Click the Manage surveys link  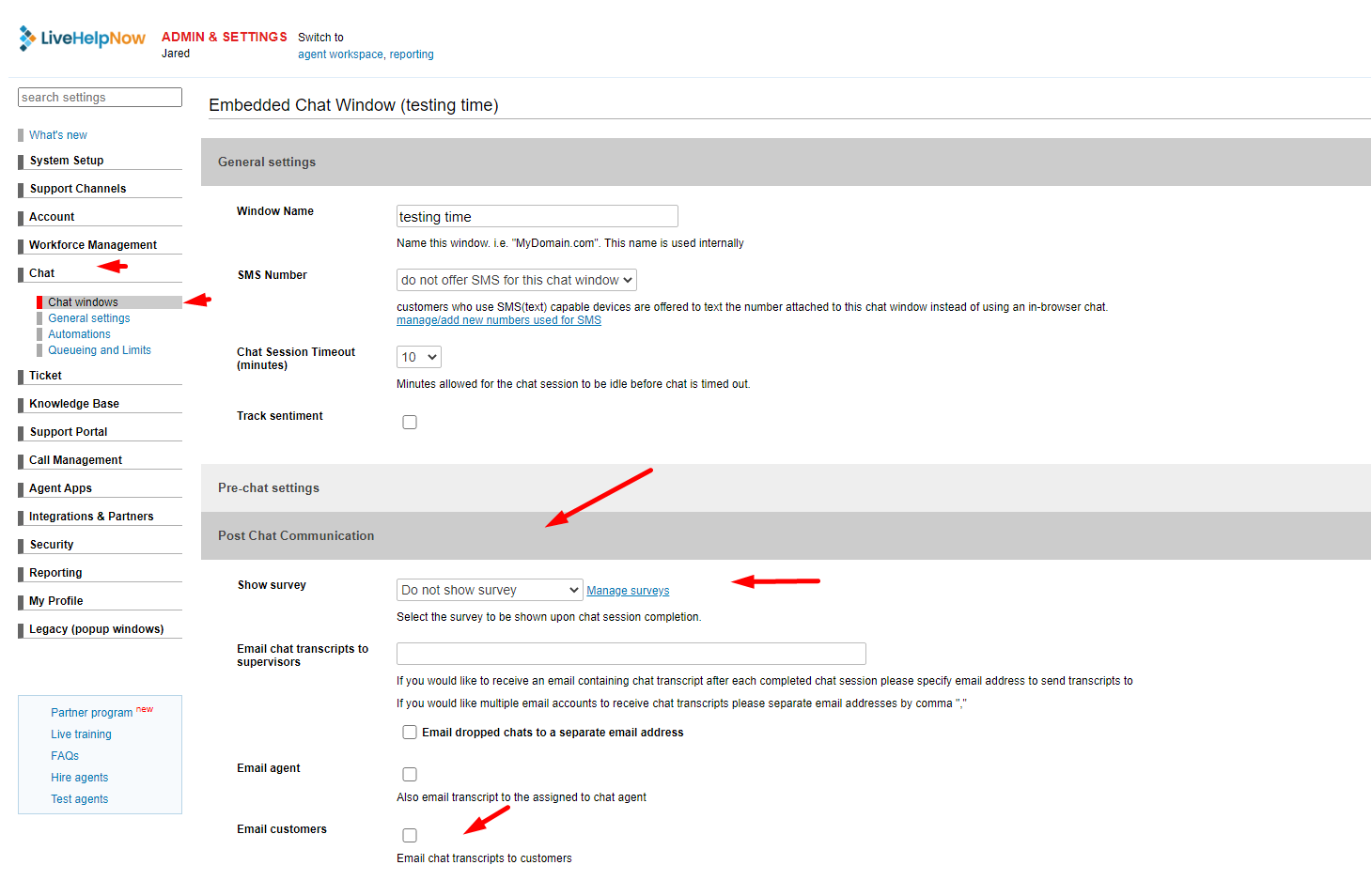(628, 591)
